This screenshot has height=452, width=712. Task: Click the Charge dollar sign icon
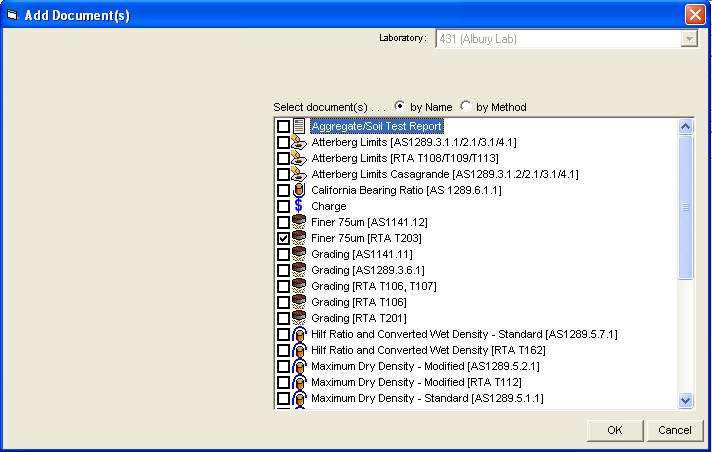299,207
